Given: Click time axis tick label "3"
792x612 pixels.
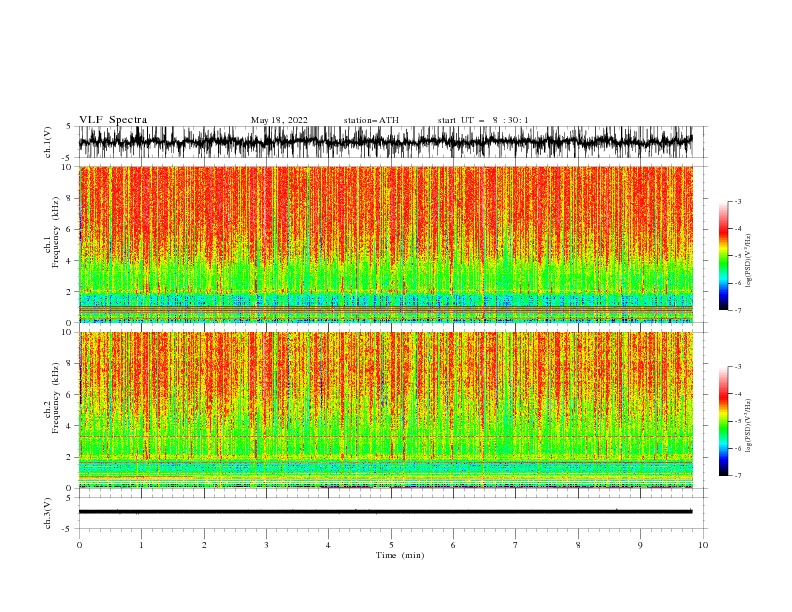Looking at the screenshot, I should click(266, 545).
